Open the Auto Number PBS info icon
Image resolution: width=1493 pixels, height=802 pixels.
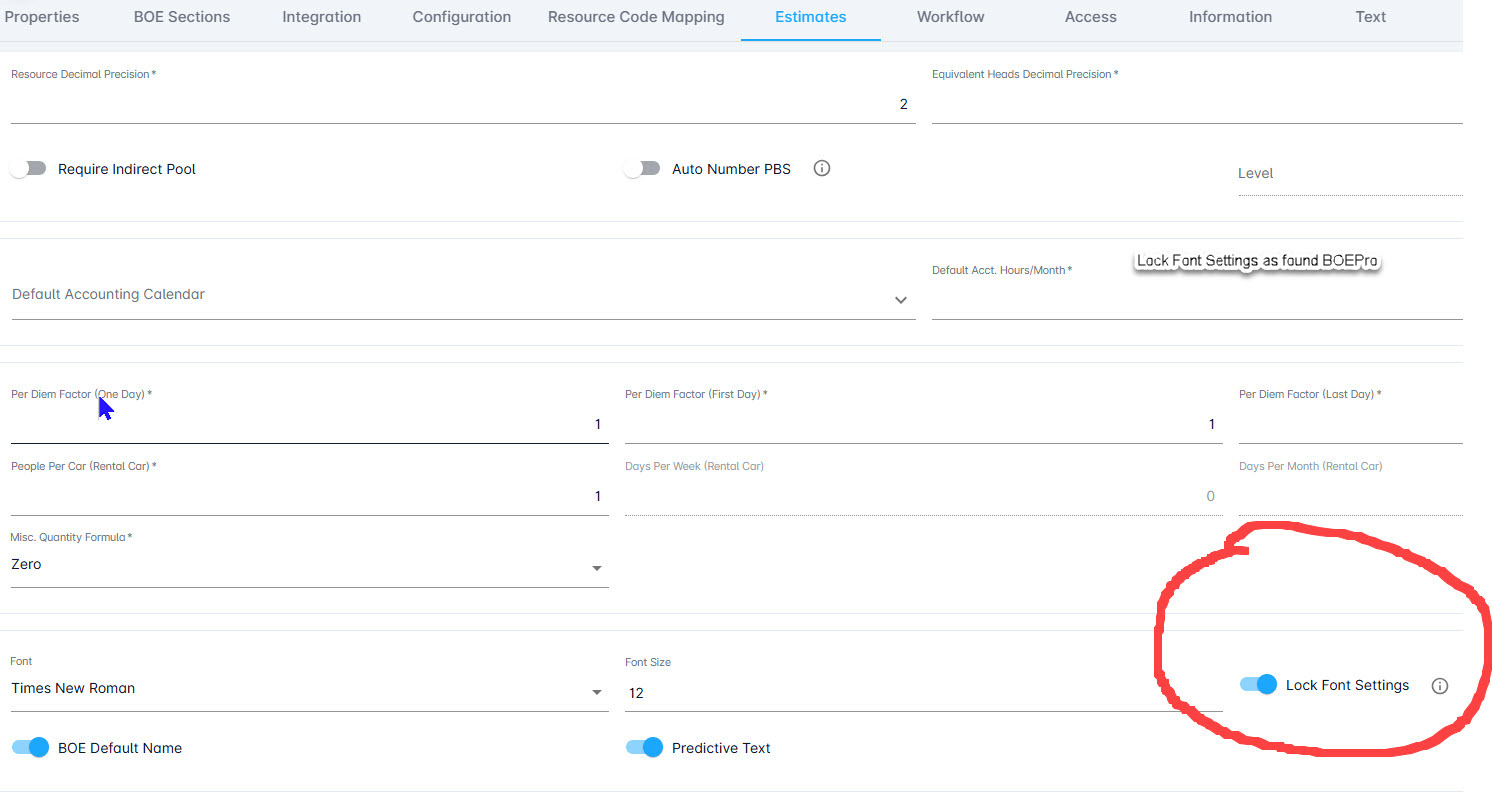(822, 168)
